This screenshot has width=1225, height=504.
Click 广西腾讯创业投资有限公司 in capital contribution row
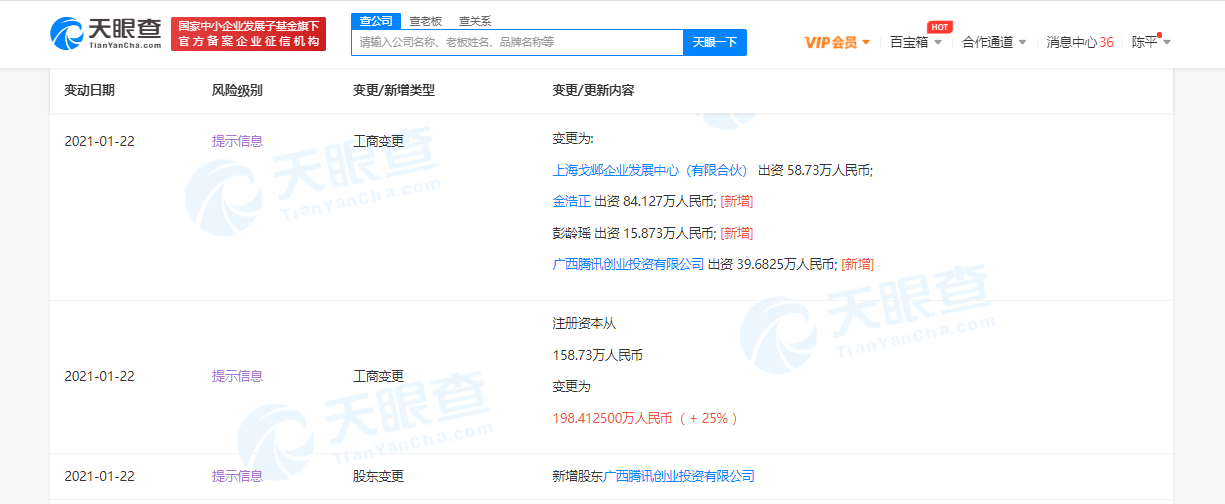pyautogui.click(x=628, y=264)
